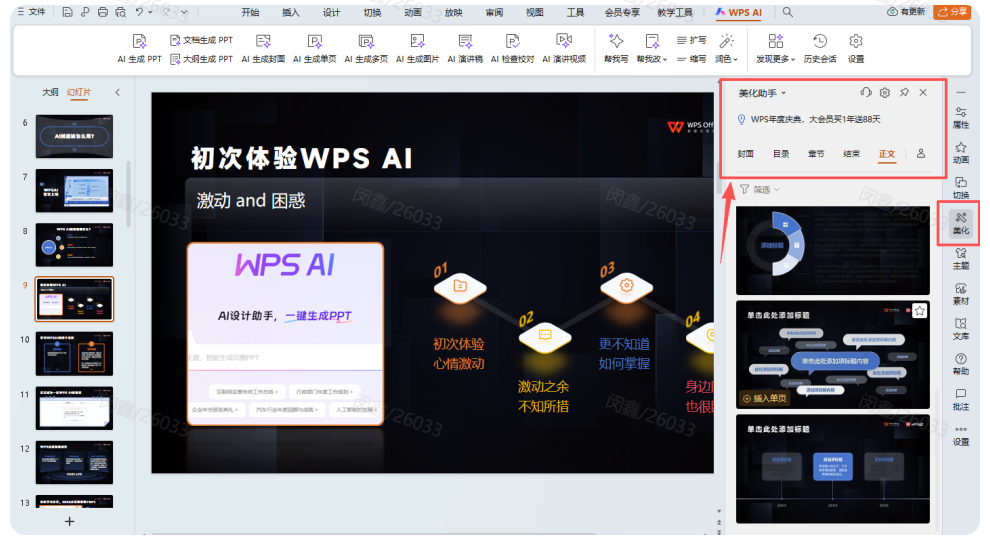Open the AI 演讲稿 tool

pyautogui.click(x=465, y=49)
